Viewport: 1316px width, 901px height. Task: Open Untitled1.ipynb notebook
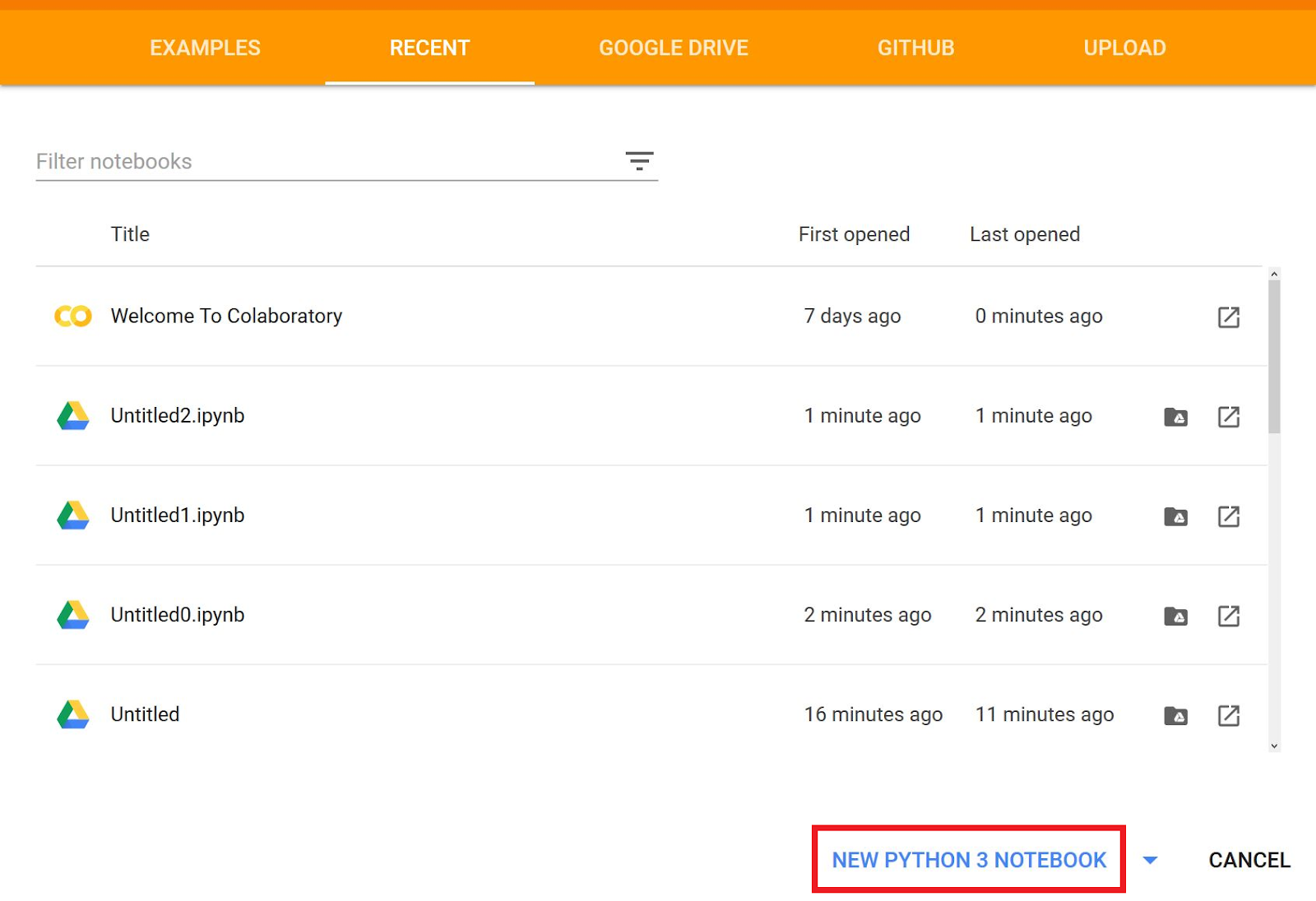point(178,515)
